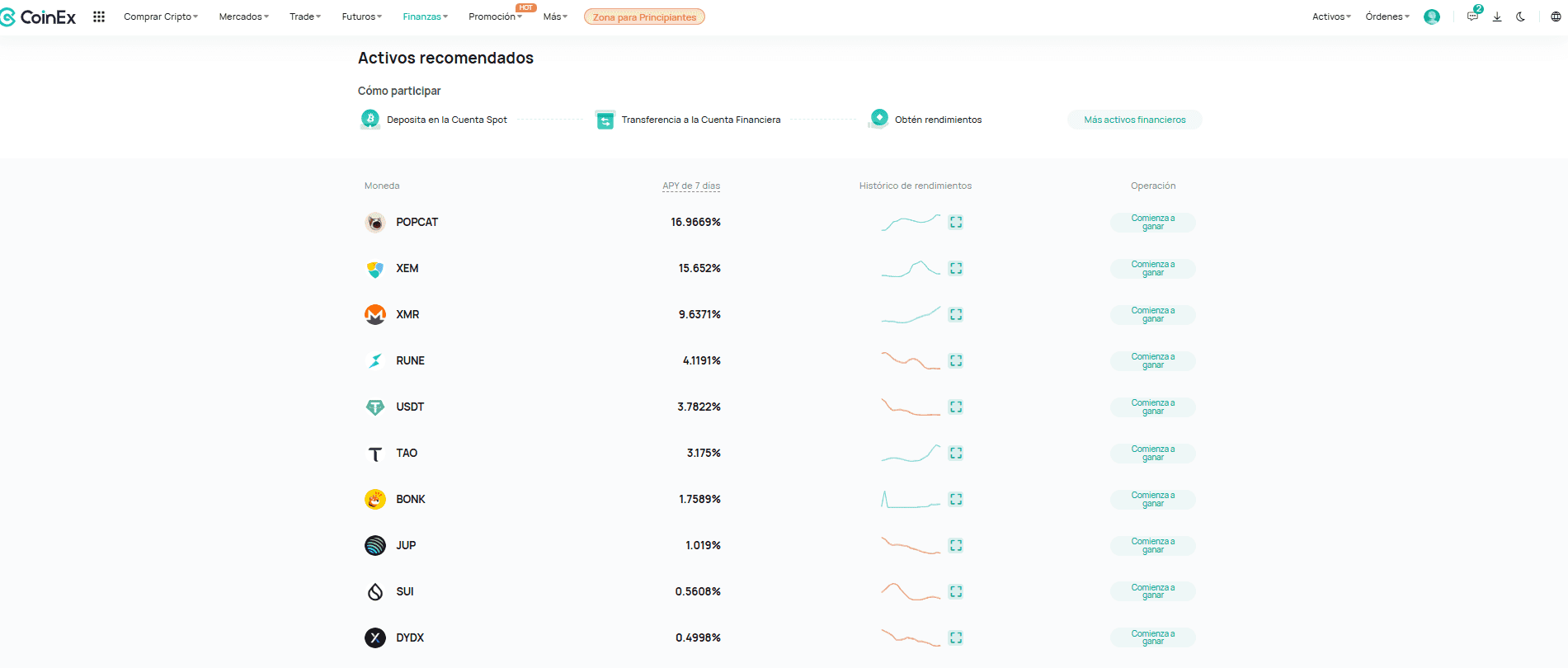Click the POPCAT coin icon
Screen dimensions: 1568x668
375,222
